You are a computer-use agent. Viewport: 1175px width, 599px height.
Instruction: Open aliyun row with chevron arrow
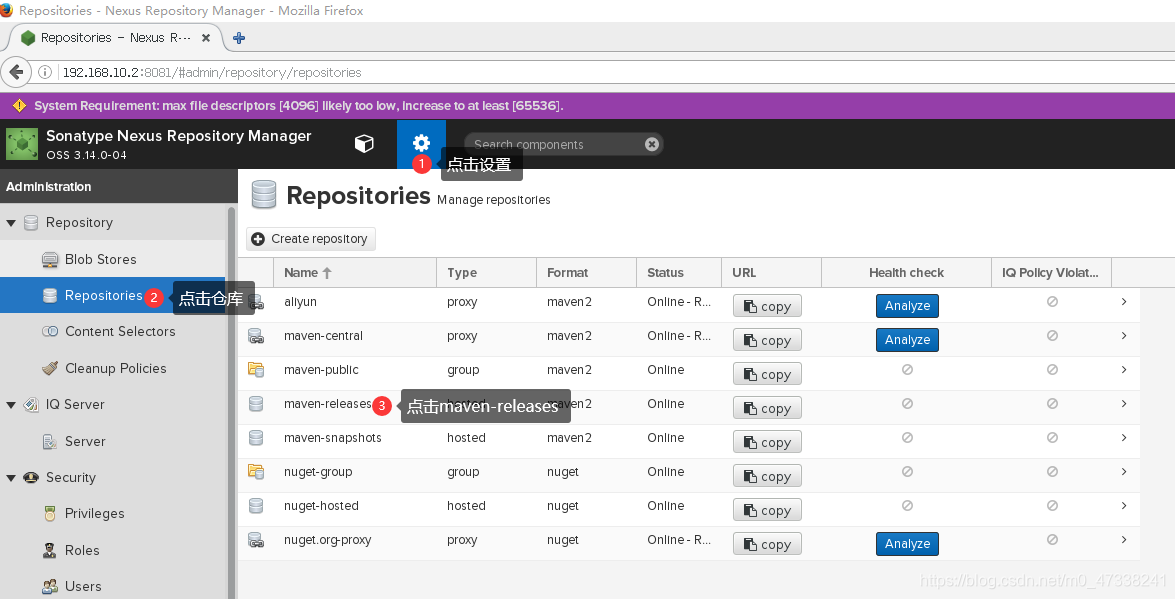click(x=1124, y=301)
